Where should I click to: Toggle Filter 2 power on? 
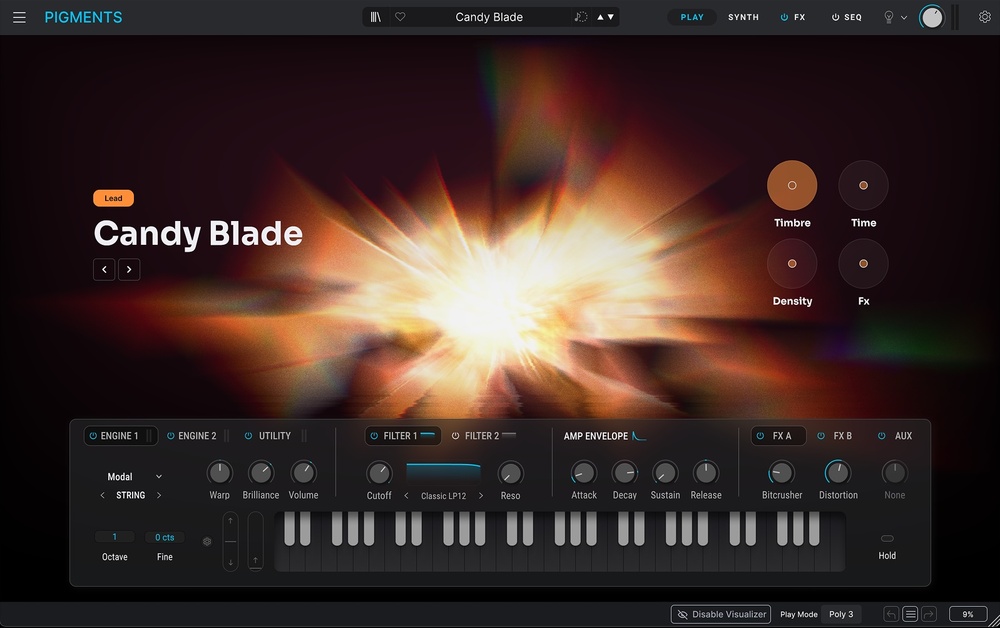tap(456, 436)
